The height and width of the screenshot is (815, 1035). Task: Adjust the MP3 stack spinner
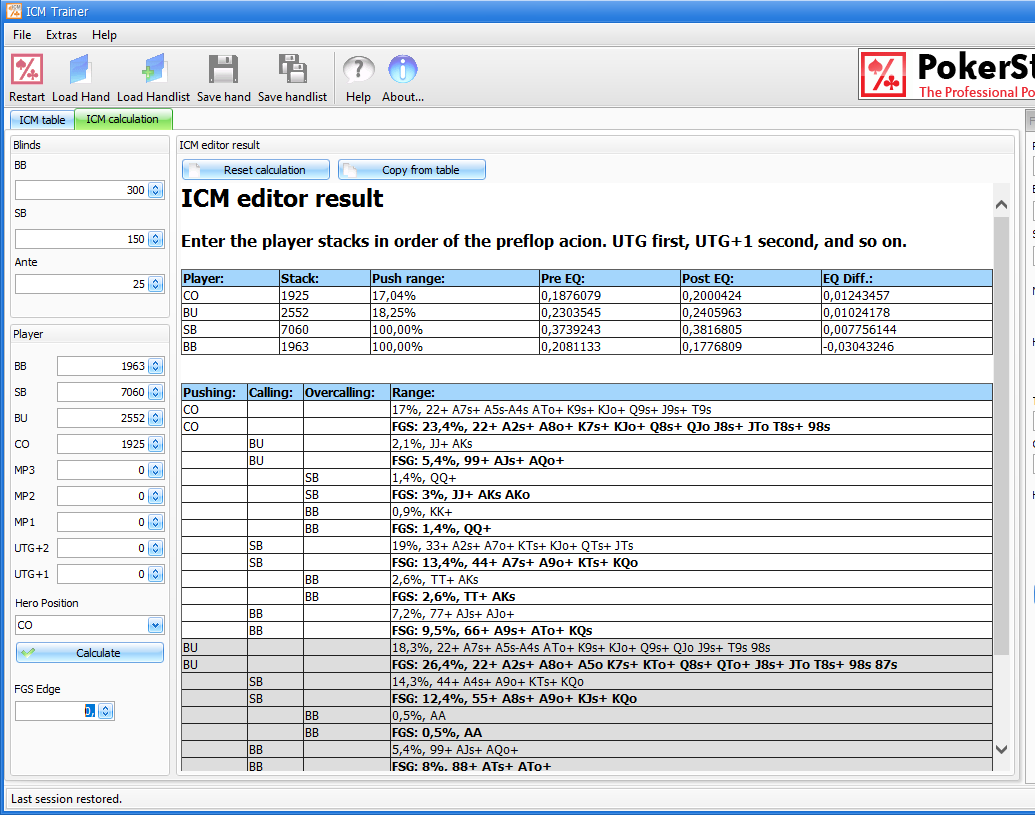click(x=156, y=470)
